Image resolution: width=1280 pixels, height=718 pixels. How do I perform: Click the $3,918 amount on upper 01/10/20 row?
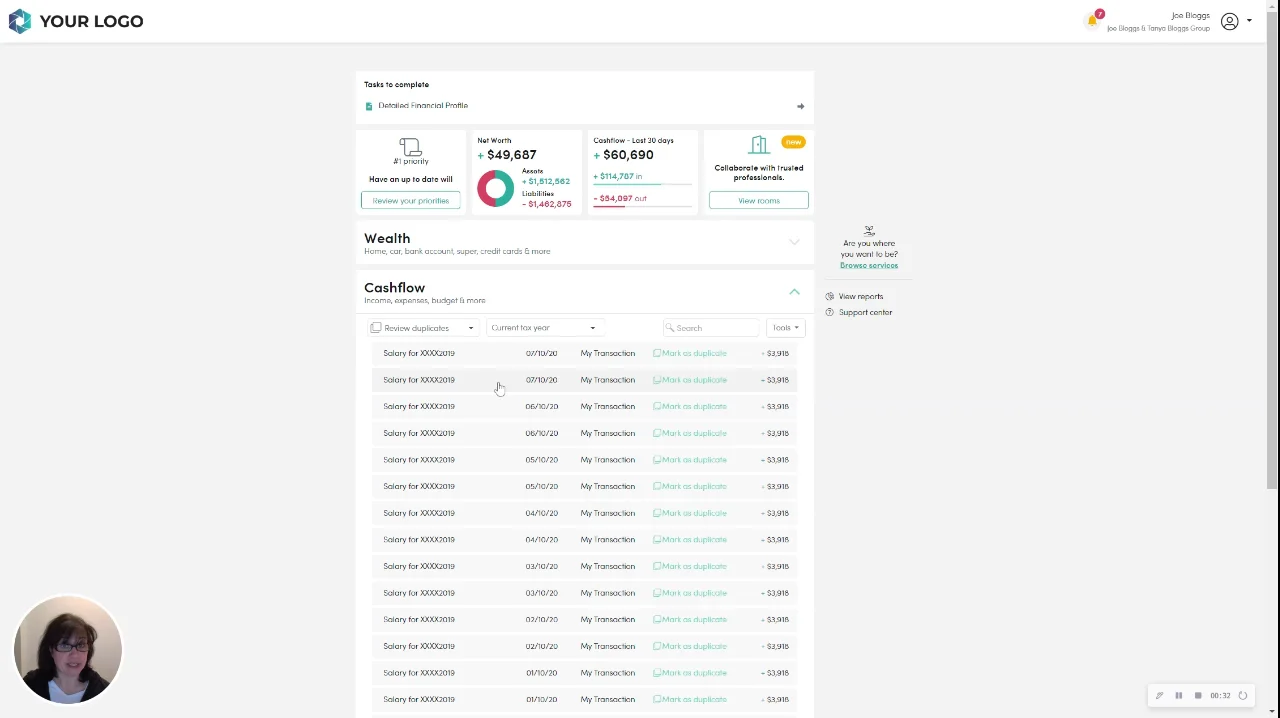(x=775, y=673)
